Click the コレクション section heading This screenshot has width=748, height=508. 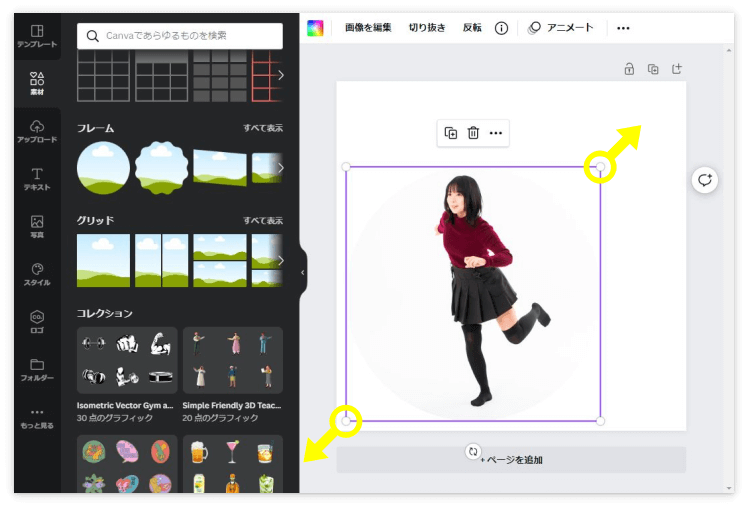104,313
